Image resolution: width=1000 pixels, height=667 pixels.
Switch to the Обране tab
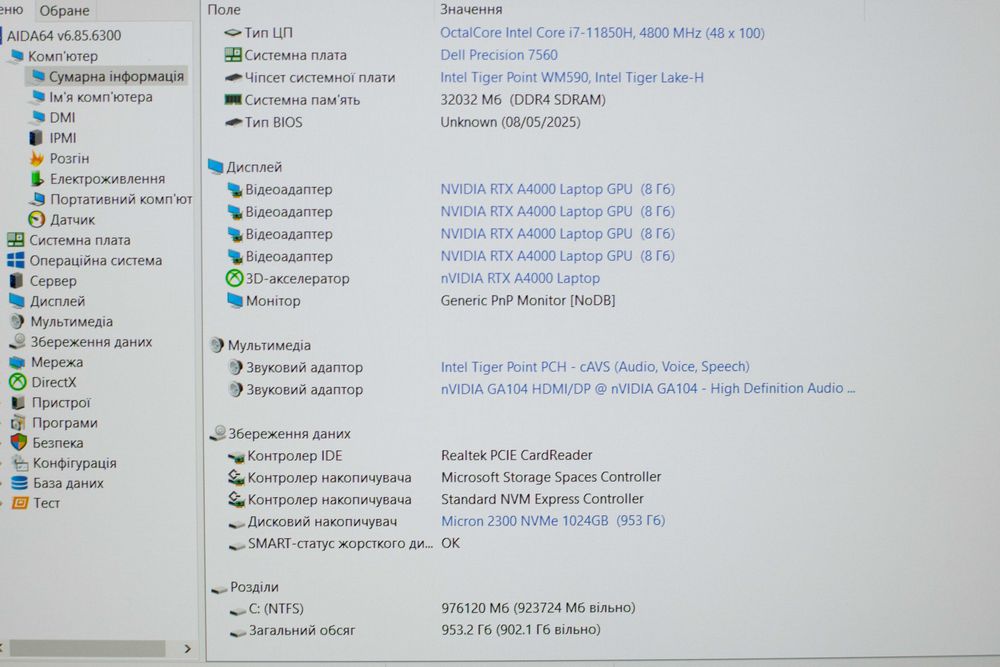pos(64,10)
